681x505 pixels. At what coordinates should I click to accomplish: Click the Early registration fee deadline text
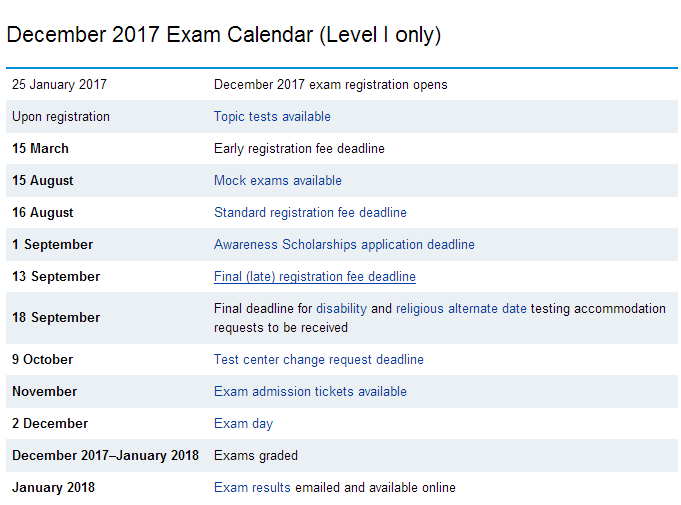pos(299,149)
